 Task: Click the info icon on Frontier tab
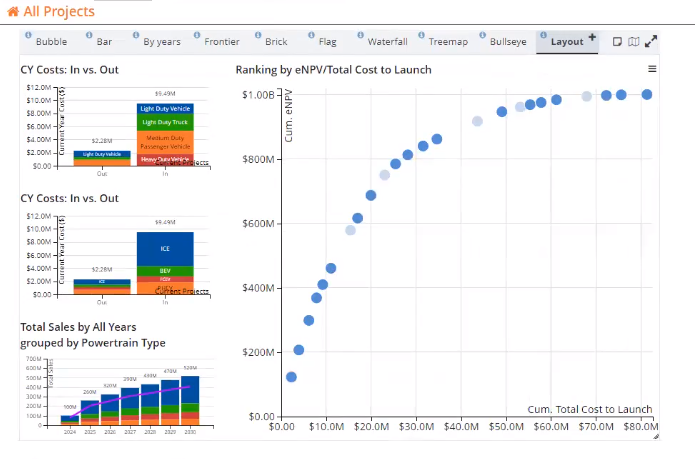point(197,35)
